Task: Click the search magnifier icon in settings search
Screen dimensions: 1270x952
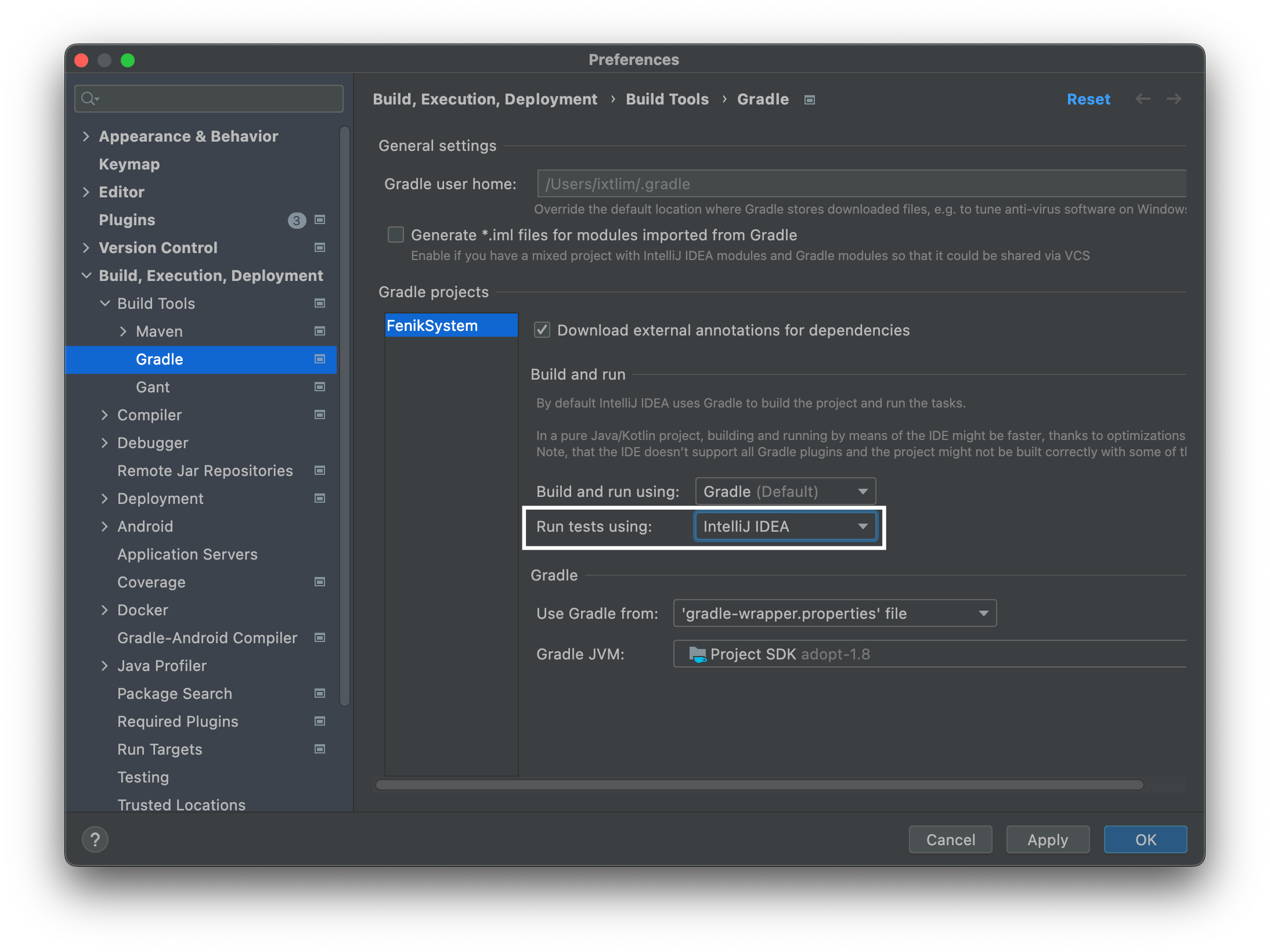Action: point(89,99)
